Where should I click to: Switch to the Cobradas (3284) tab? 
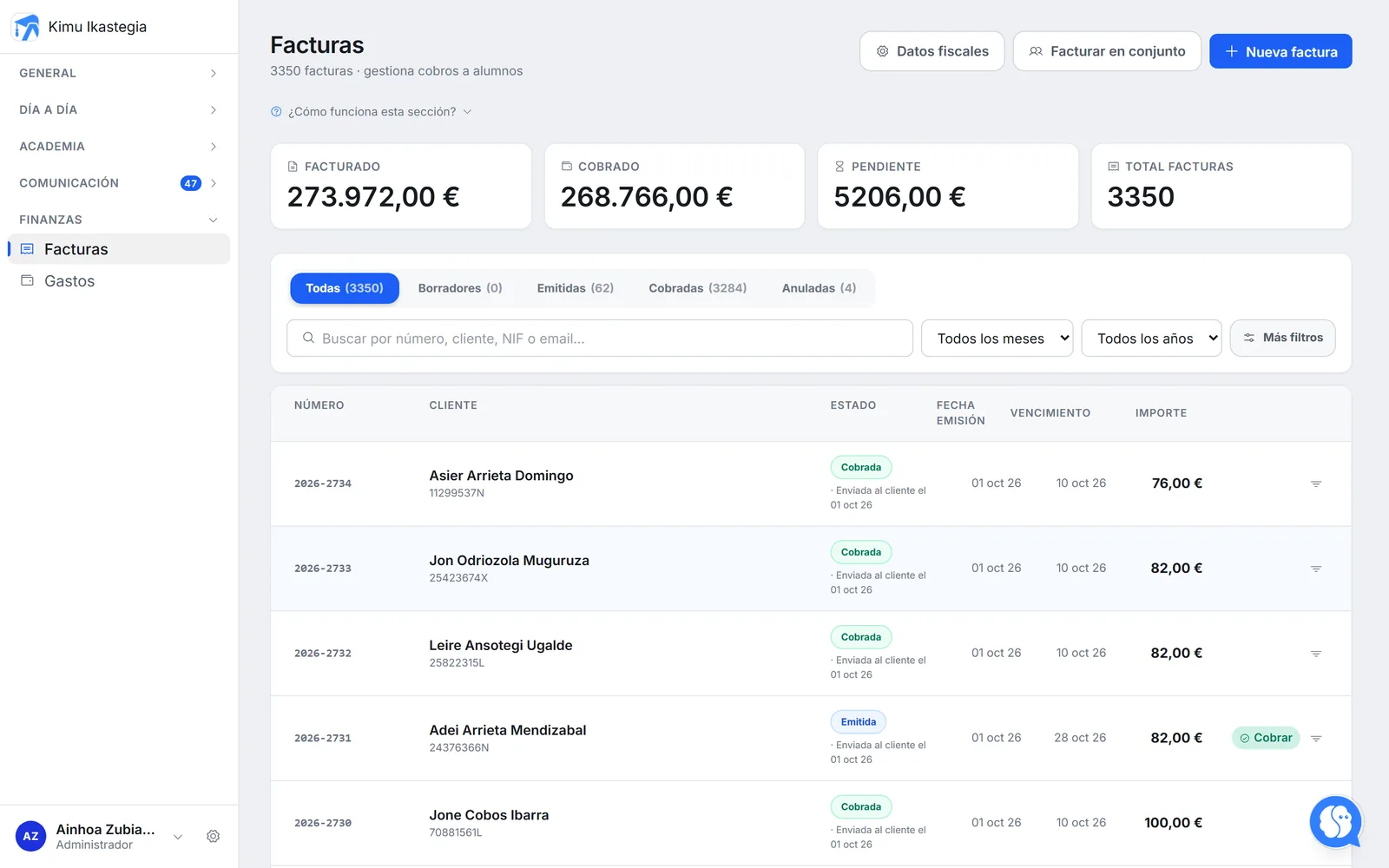pyautogui.click(x=698, y=288)
